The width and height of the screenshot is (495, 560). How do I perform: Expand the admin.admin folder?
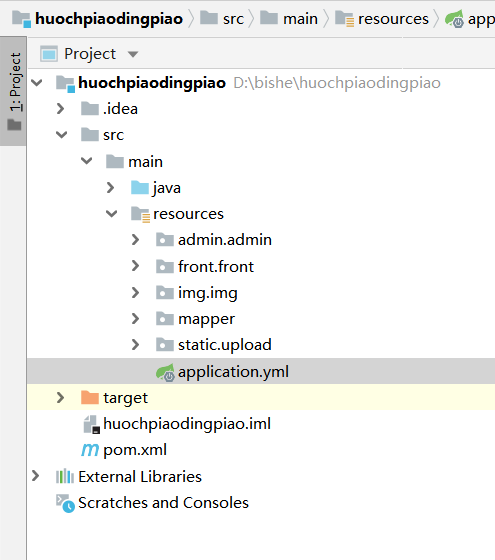135,240
